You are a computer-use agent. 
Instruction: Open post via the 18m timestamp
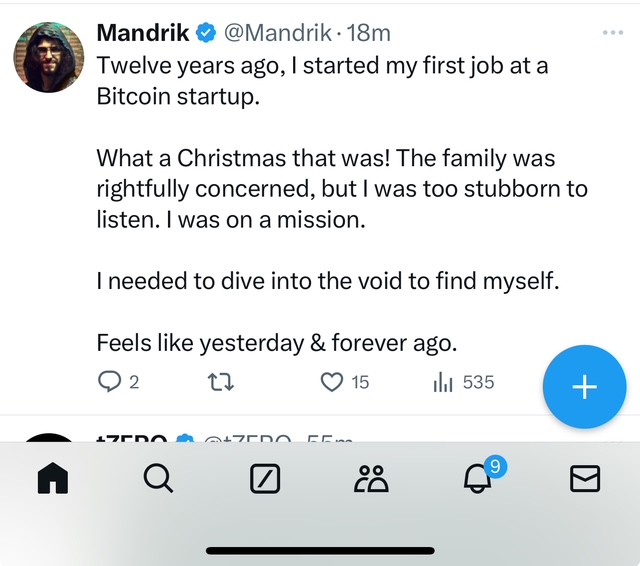pyautogui.click(x=368, y=33)
